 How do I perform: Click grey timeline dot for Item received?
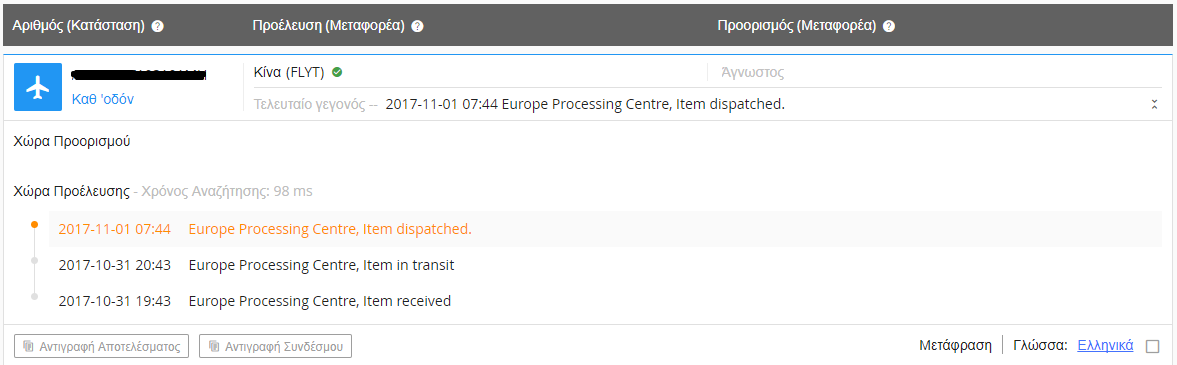coord(34,297)
